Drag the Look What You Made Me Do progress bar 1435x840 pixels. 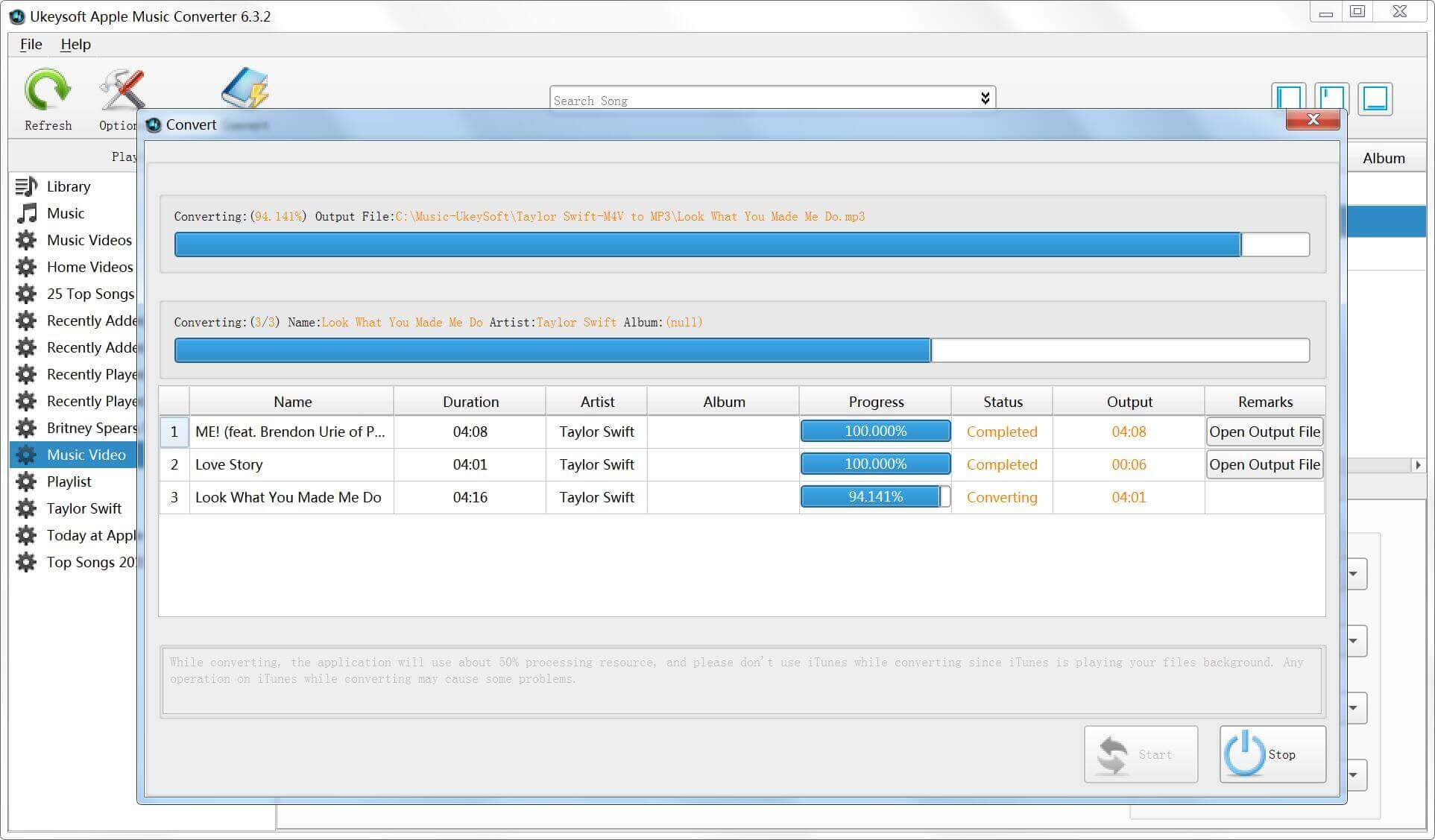tap(876, 497)
